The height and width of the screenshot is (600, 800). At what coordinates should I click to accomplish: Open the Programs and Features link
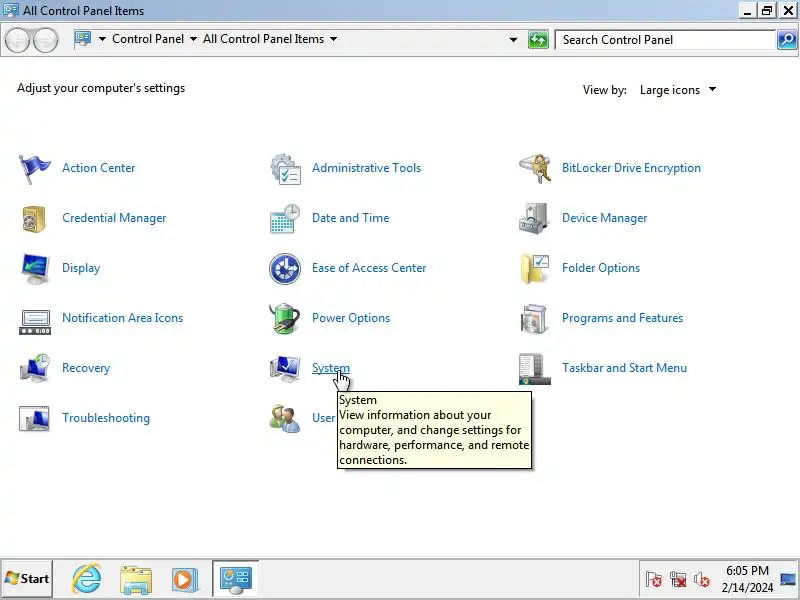pyautogui.click(x=622, y=318)
